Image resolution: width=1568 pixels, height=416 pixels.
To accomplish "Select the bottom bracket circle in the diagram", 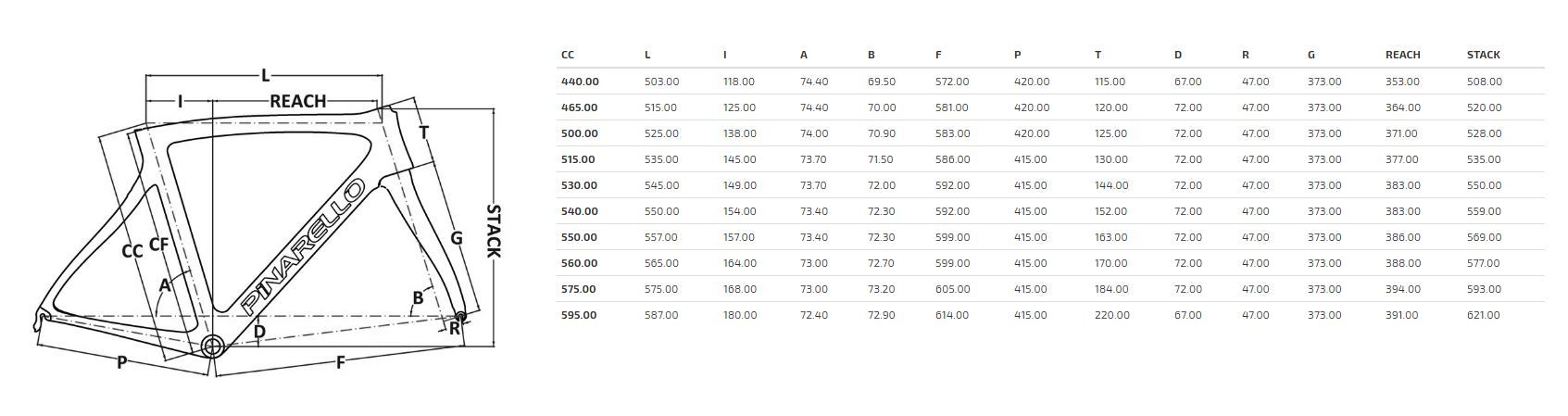I will 213,347.
